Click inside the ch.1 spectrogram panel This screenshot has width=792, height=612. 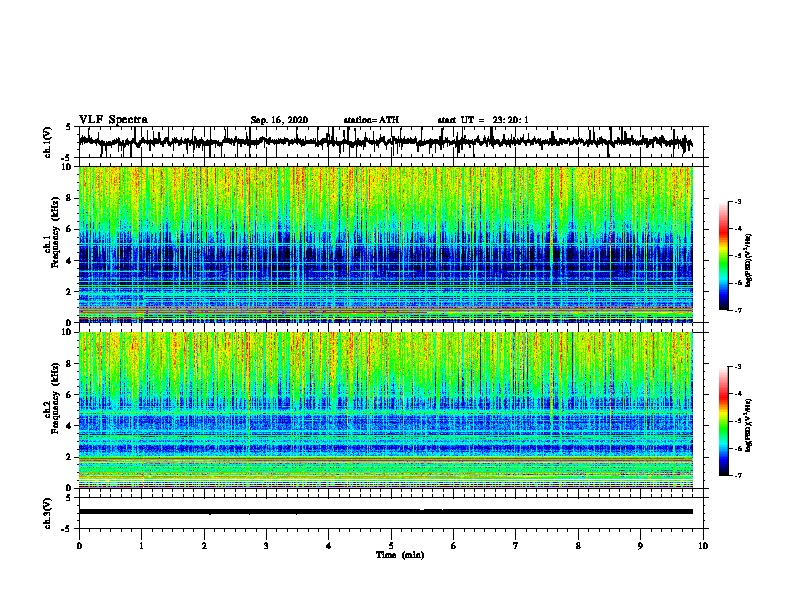pyautogui.click(x=385, y=244)
